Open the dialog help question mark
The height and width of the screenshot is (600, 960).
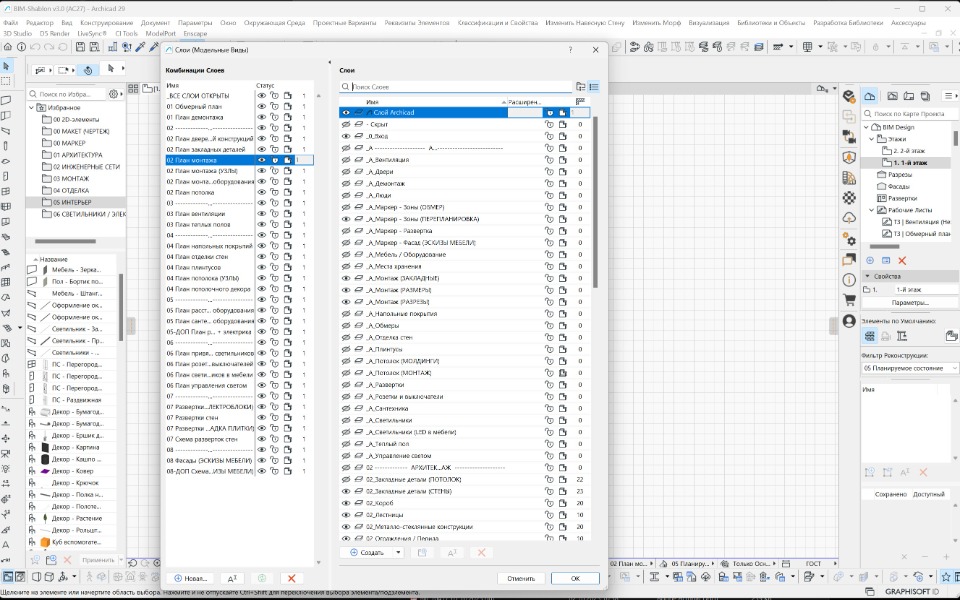(x=570, y=50)
